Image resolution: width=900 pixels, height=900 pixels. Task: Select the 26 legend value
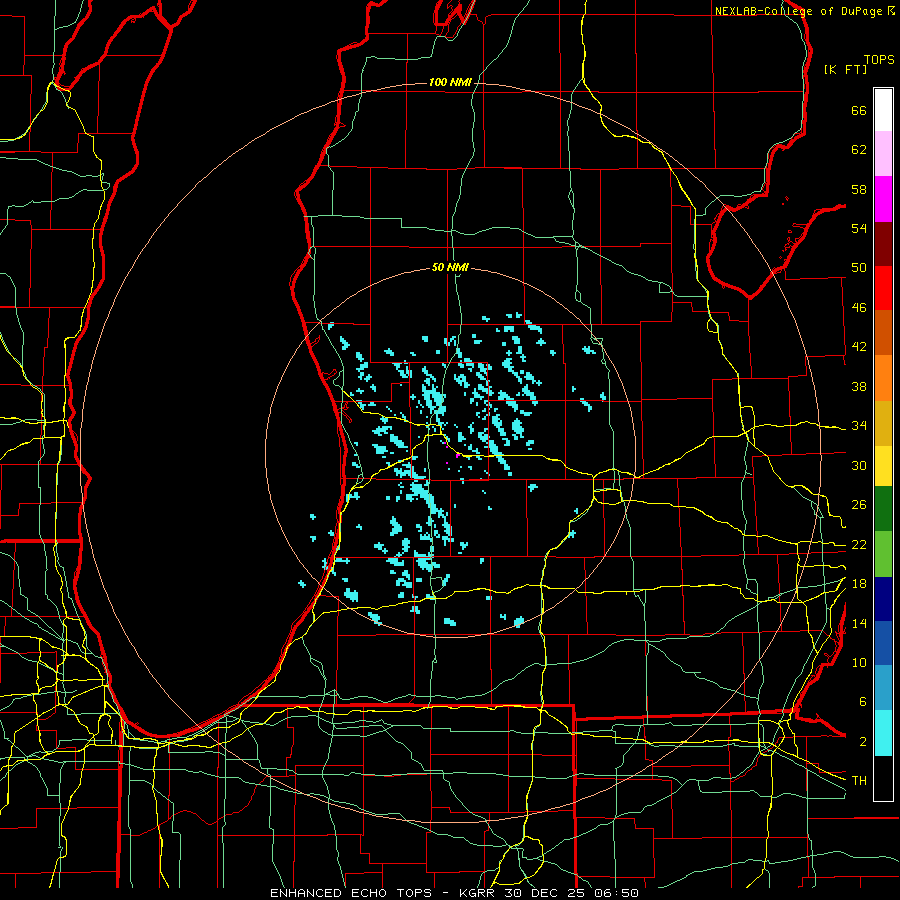tap(859, 505)
